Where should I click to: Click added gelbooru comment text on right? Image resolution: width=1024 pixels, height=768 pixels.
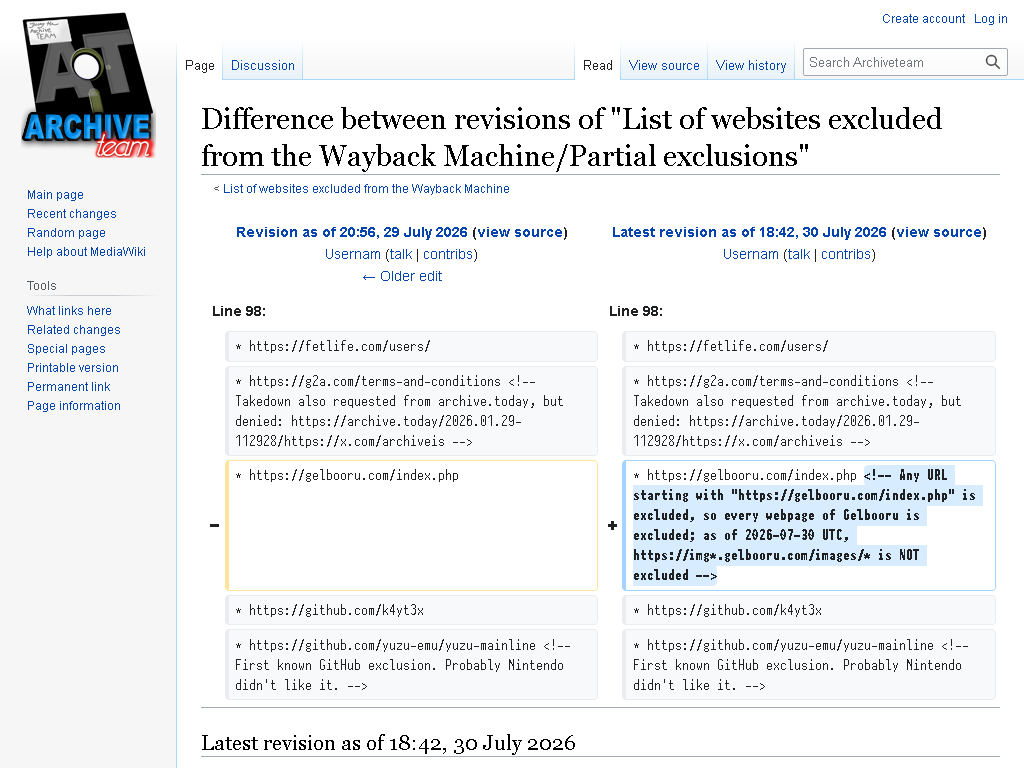coord(809,525)
